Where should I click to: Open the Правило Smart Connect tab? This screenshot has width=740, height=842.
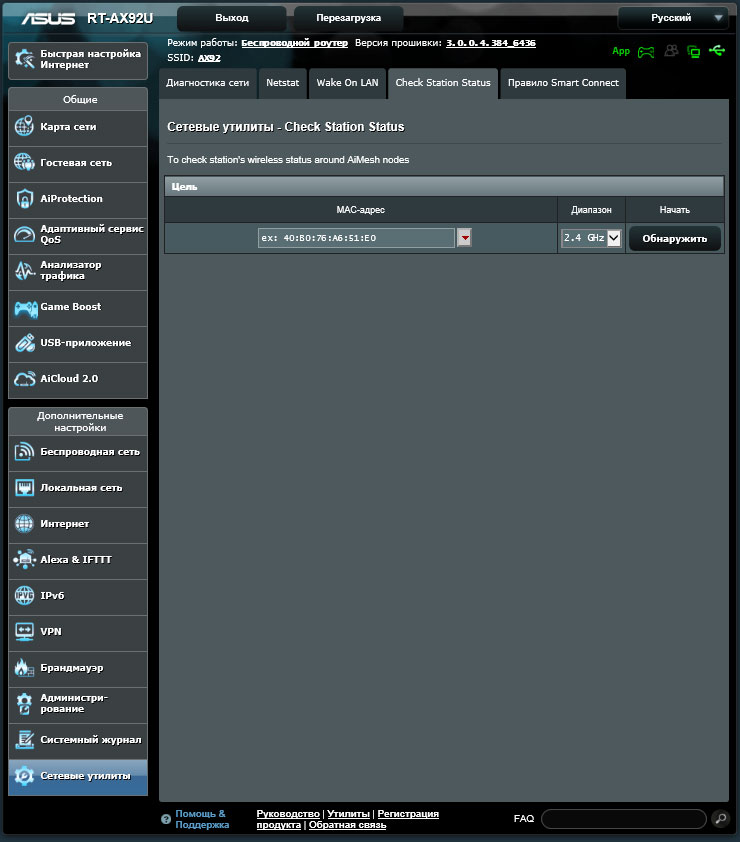click(563, 83)
